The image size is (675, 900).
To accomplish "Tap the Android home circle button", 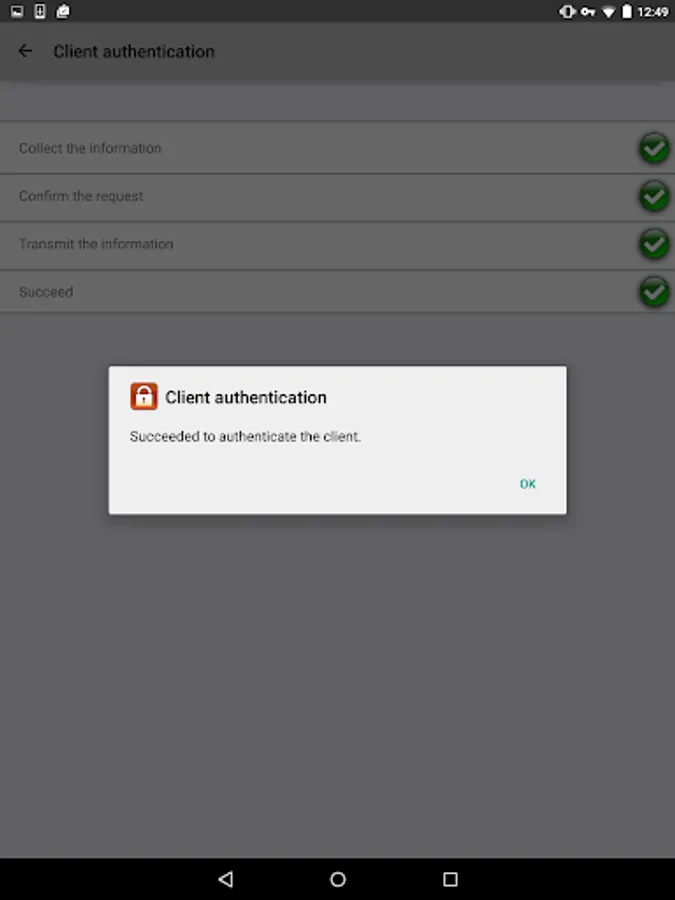I will 338,879.
